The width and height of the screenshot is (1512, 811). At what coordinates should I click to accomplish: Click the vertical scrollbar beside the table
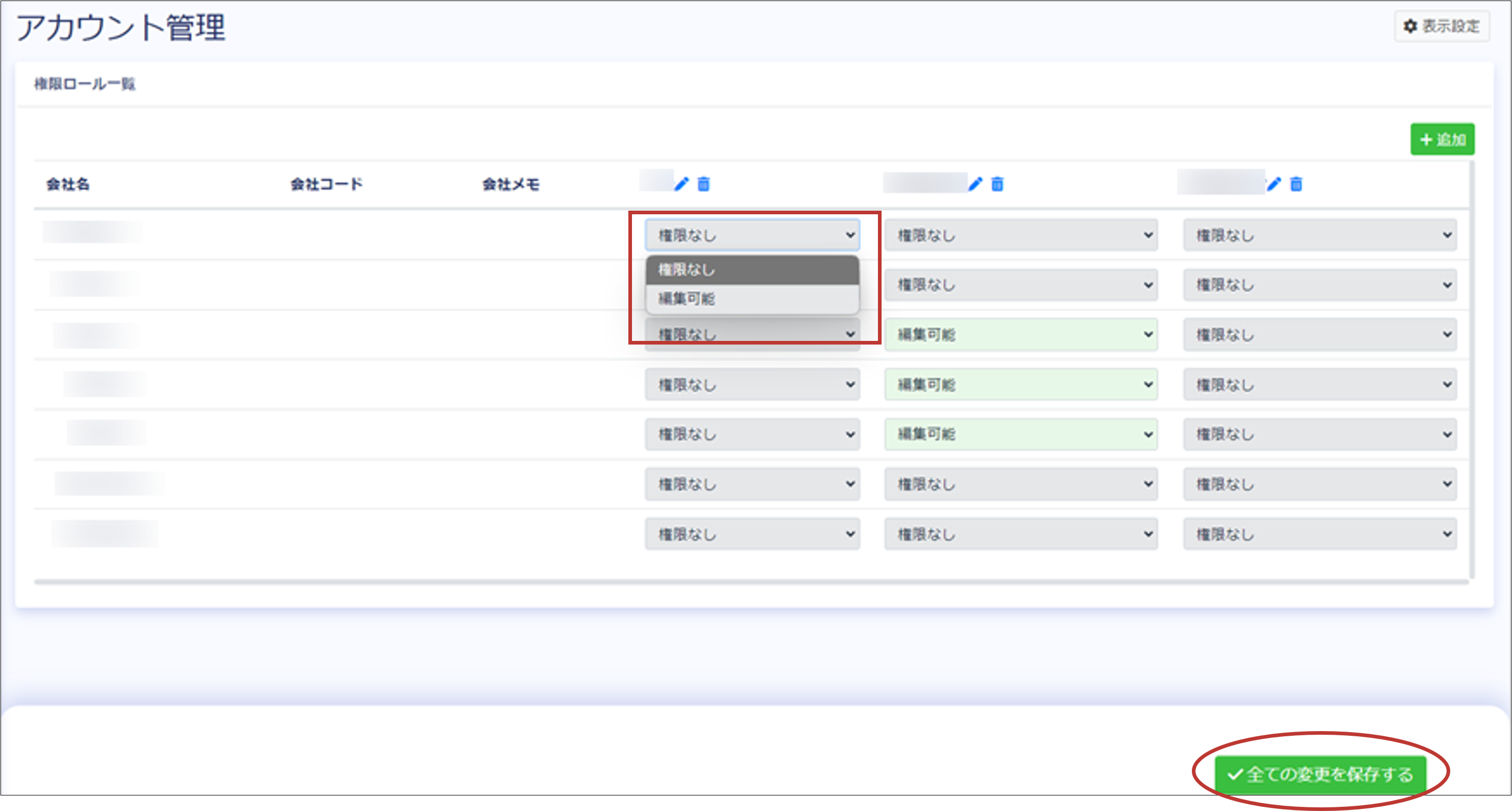coord(1472,370)
